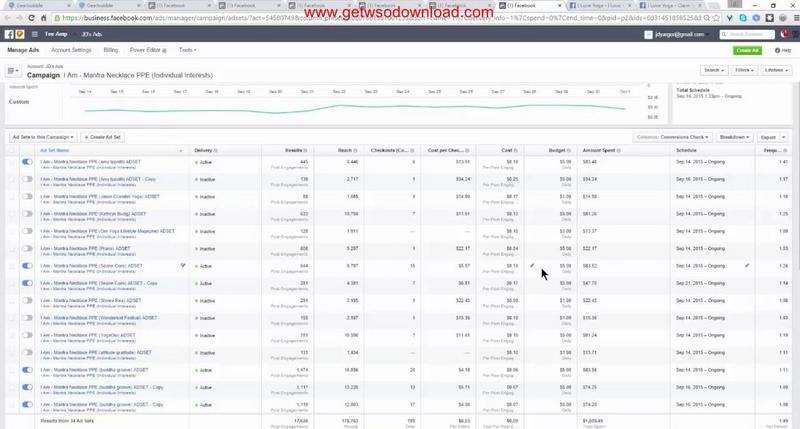Open Ad Sets in this Campaign dropdown
The height and width of the screenshot is (429, 800).
43,137
